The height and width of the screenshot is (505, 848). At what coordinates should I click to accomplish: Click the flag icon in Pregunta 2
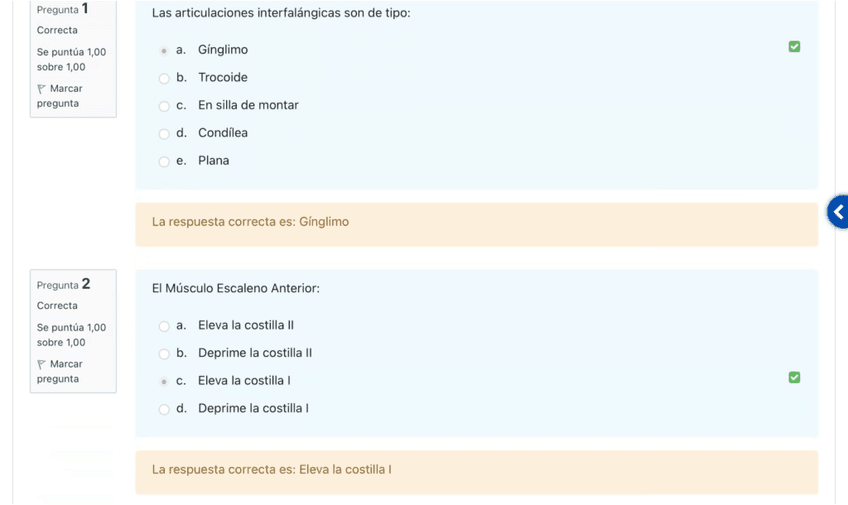42,365
